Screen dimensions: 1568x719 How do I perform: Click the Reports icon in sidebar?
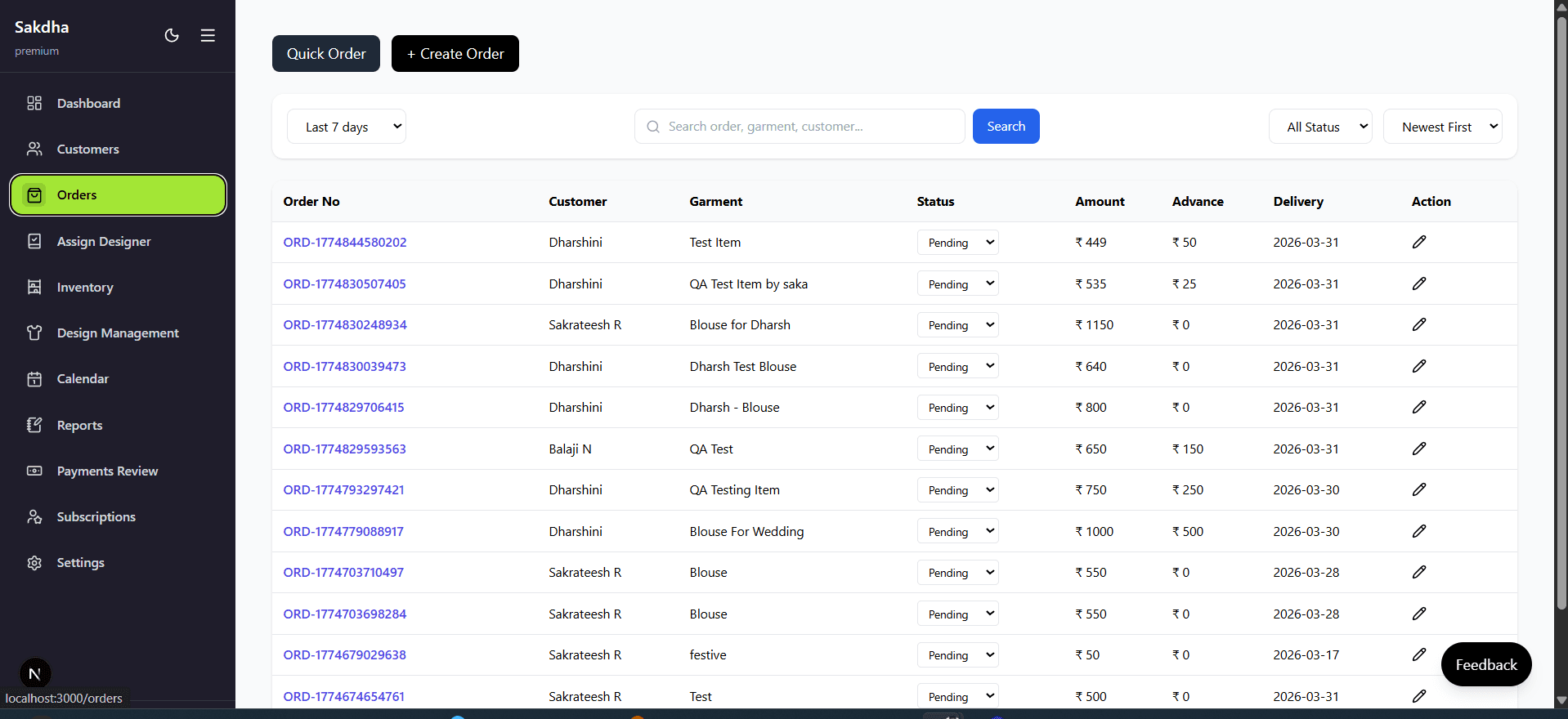[34, 425]
